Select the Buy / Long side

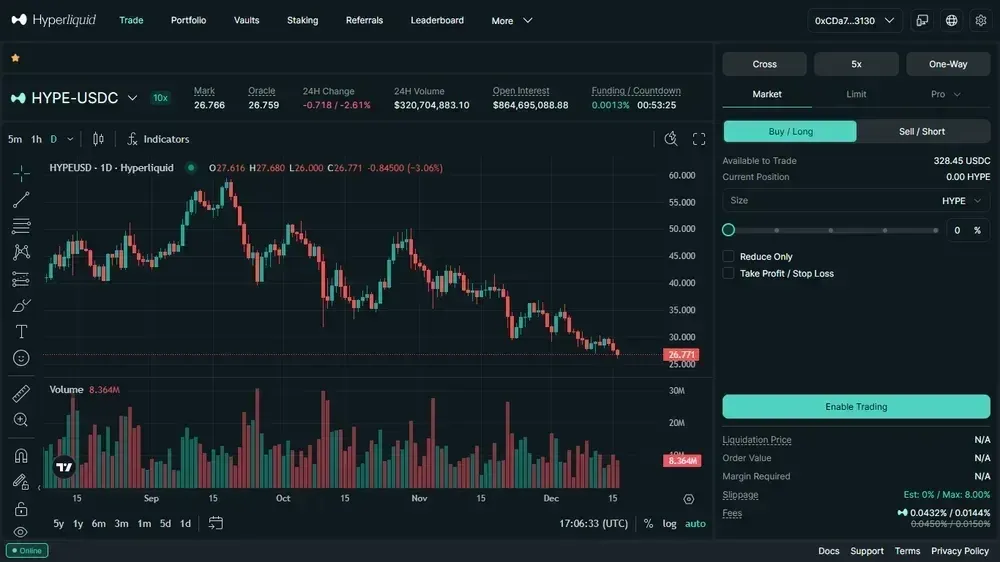pos(790,131)
